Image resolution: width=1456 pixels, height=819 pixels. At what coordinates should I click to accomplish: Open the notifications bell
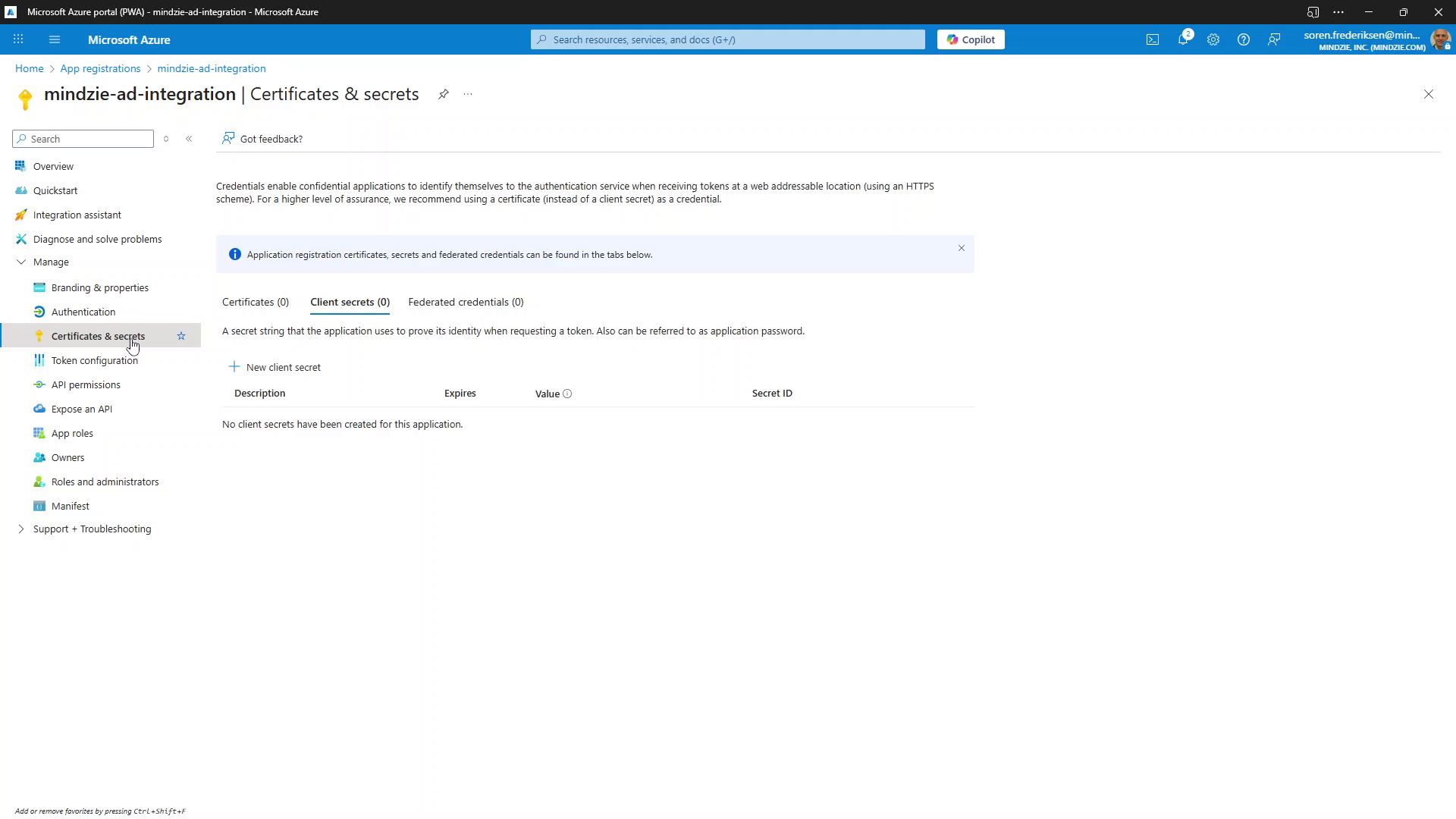(x=1183, y=39)
